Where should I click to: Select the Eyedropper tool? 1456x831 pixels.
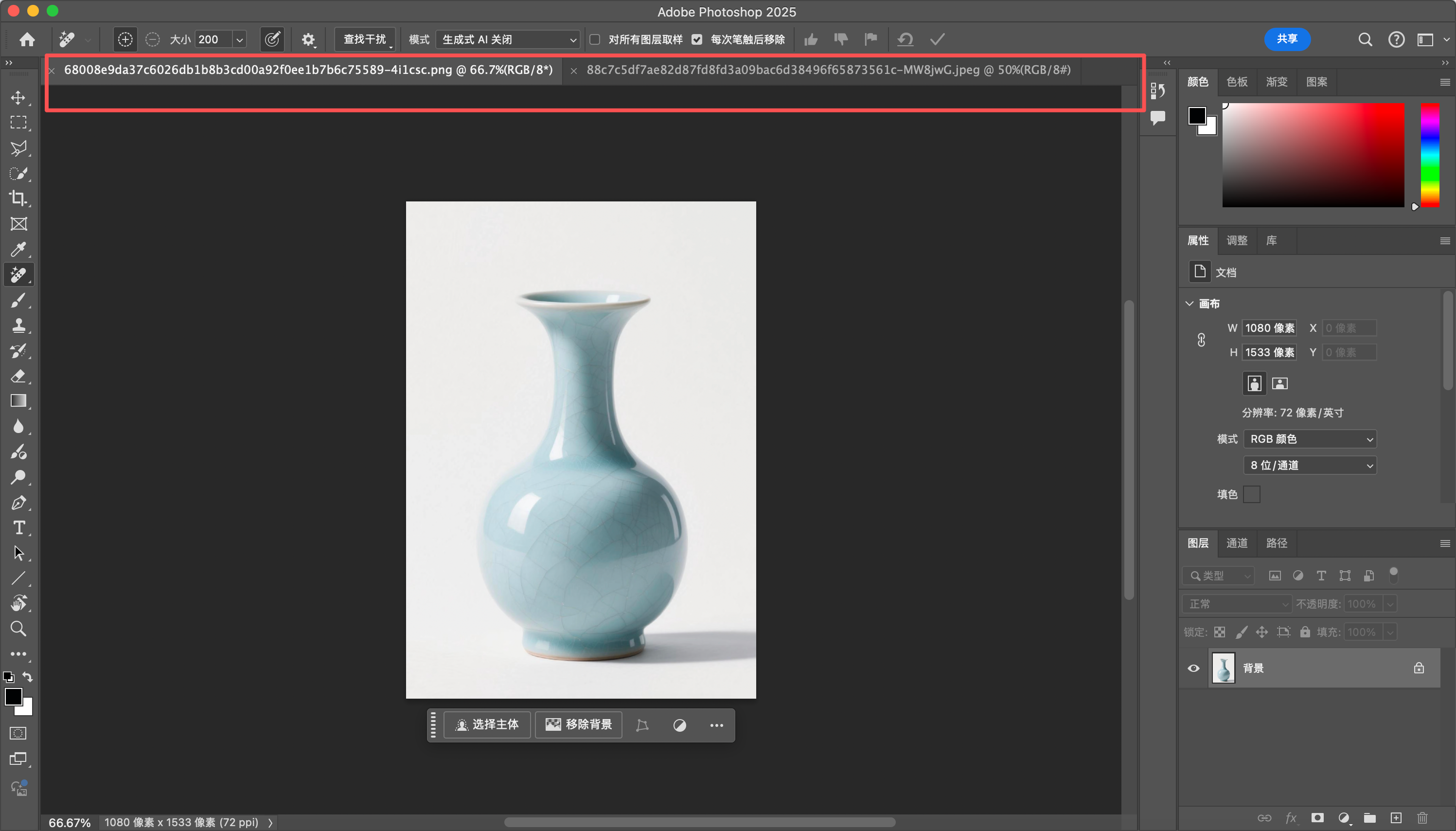18,249
